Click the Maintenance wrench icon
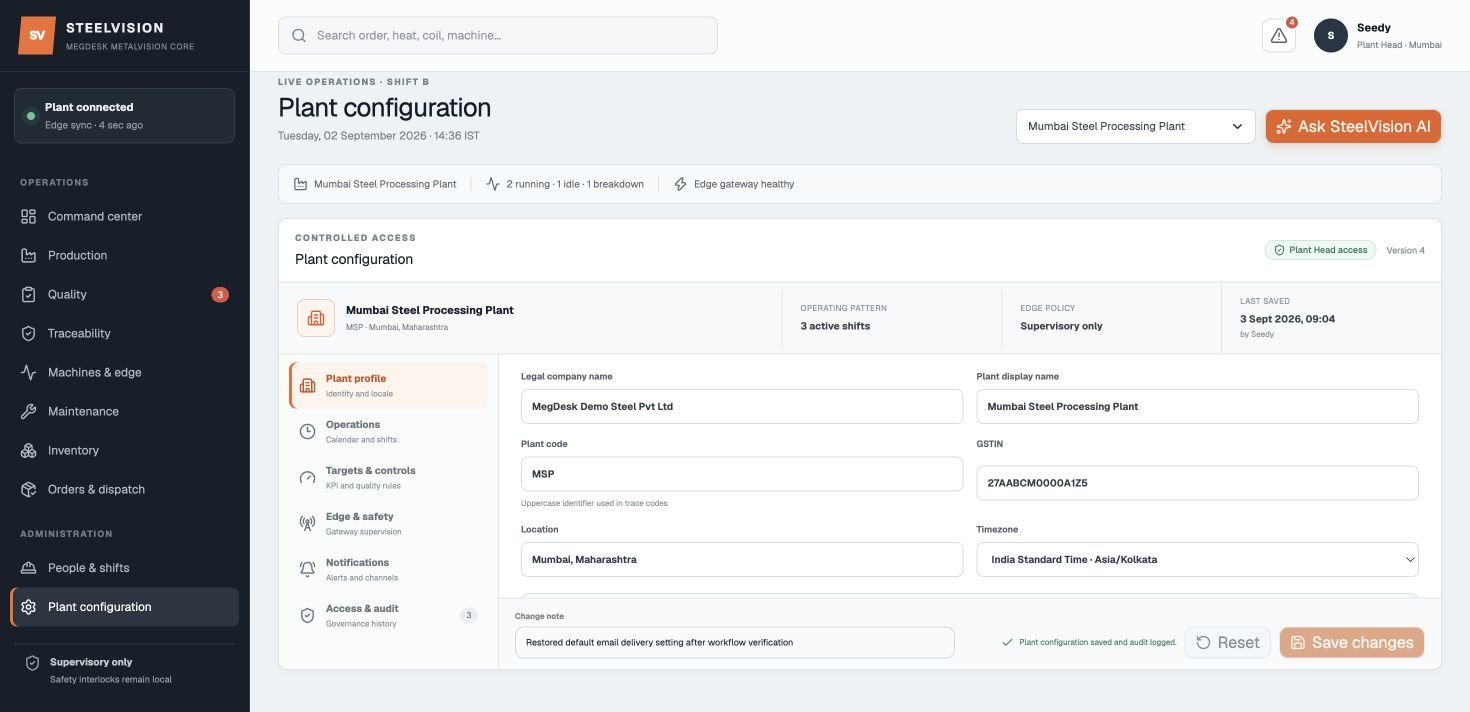Image resolution: width=1470 pixels, height=712 pixels. tap(29, 412)
